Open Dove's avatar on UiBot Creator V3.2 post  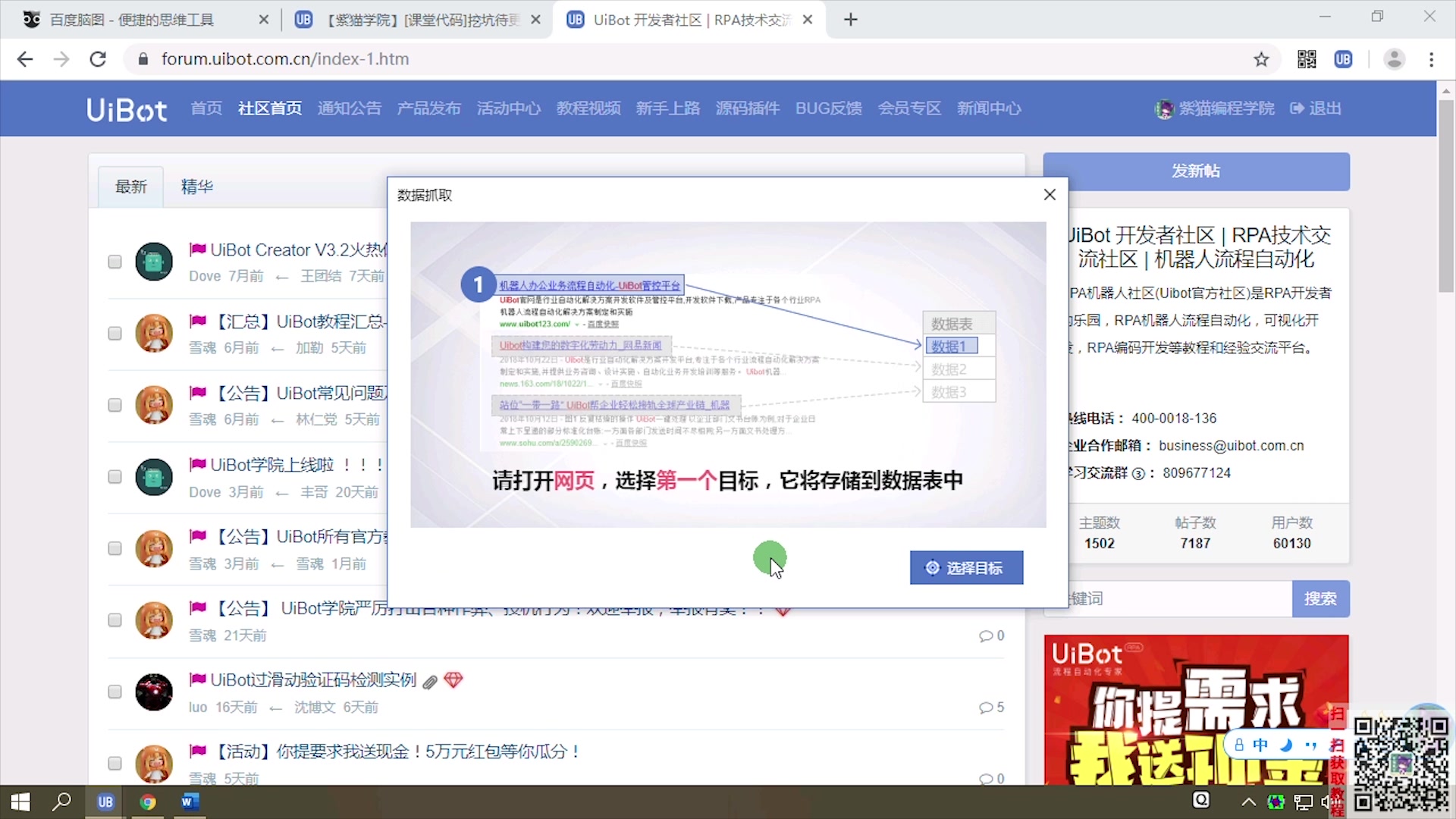coord(154,262)
